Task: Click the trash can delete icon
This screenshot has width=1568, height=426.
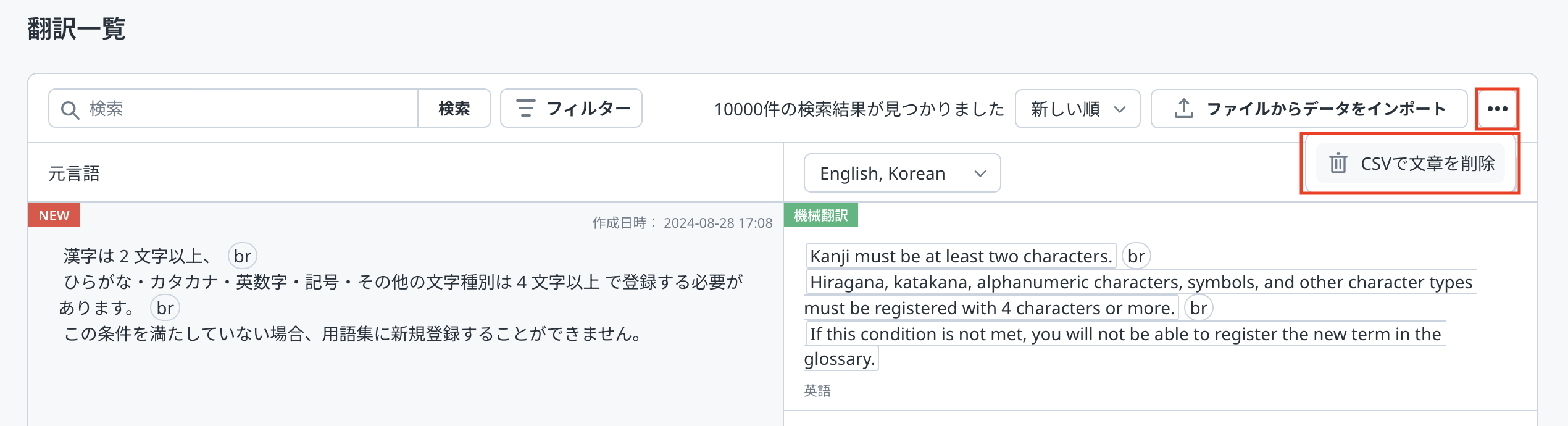Action: [x=1338, y=164]
